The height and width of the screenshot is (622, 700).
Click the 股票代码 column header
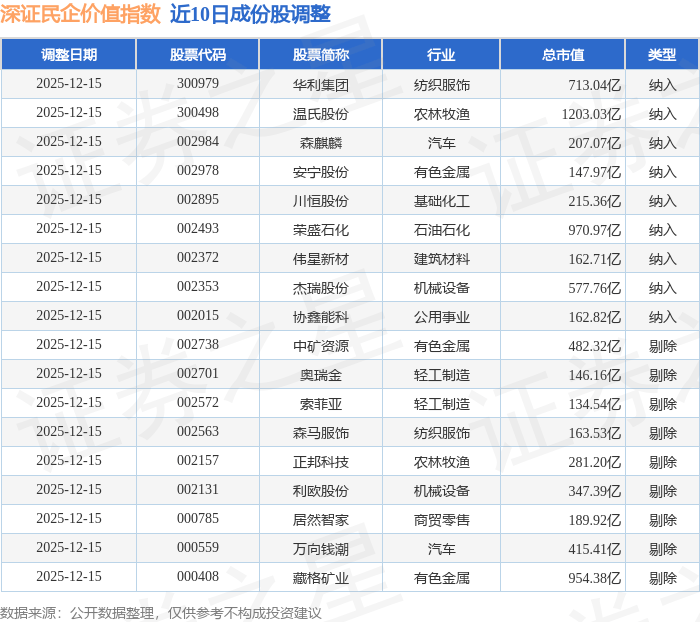pos(197,55)
